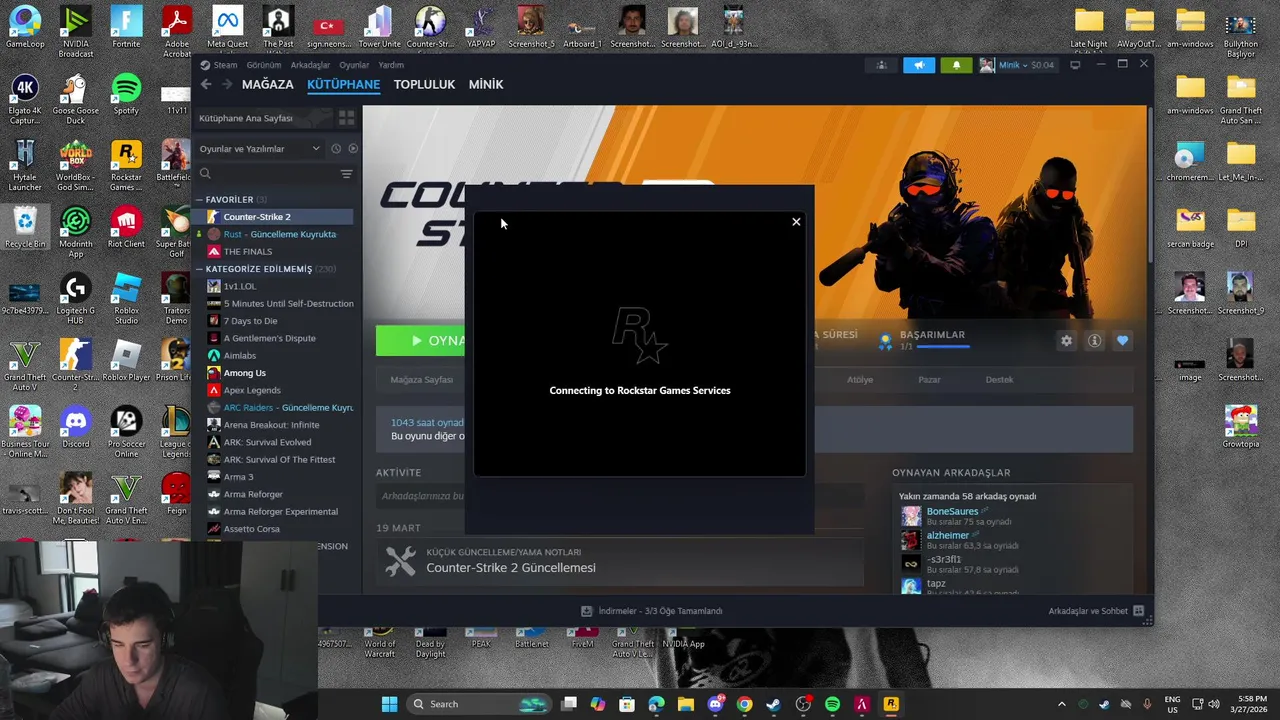Screen dimensions: 1280x720
Task: Click the blue announcements megaphone icon
Action: click(919, 65)
